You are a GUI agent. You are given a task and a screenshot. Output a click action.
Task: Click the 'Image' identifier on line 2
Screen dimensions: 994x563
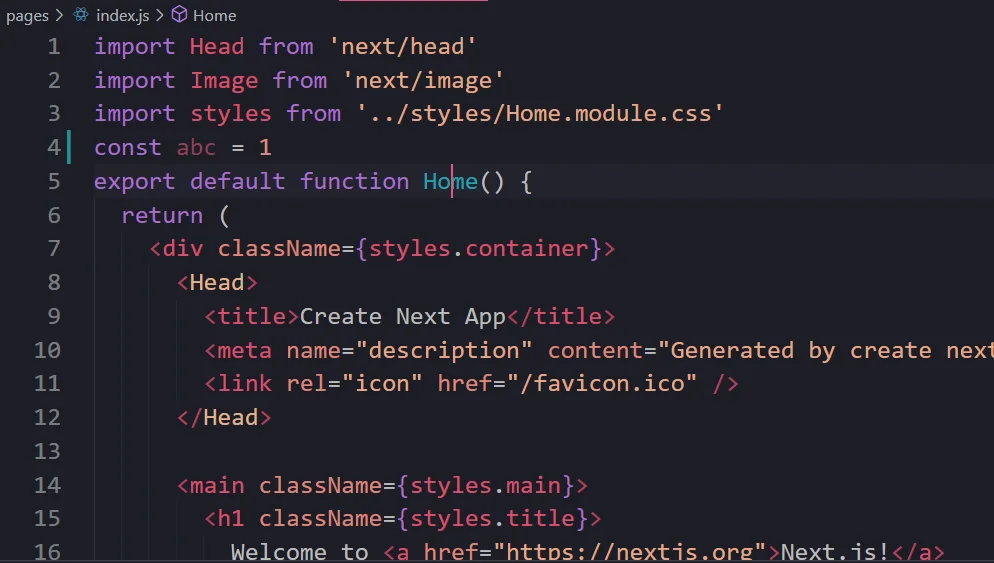[224, 81]
